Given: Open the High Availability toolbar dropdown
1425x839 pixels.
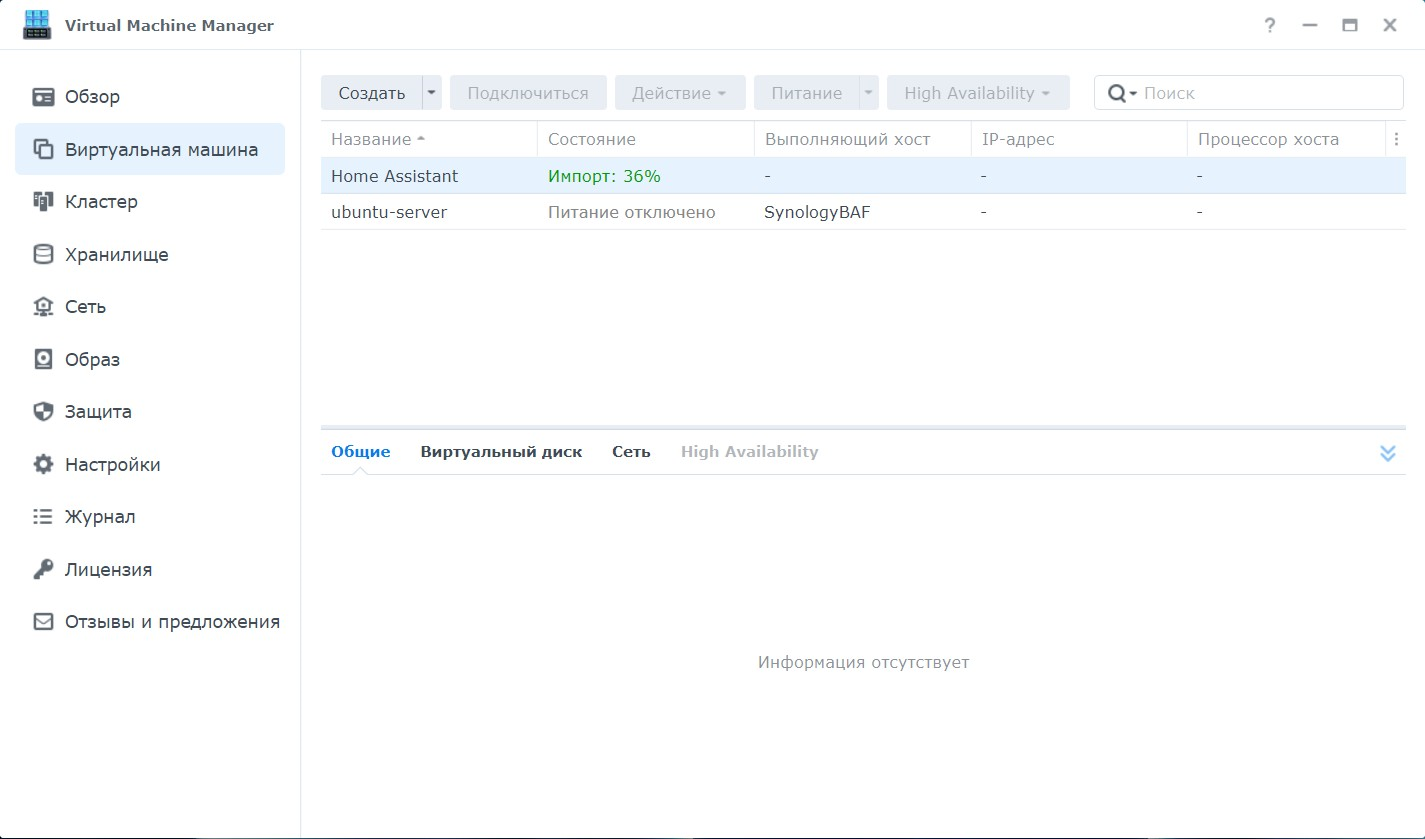Looking at the screenshot, I should pyautogui.click(x=978, y=93).
